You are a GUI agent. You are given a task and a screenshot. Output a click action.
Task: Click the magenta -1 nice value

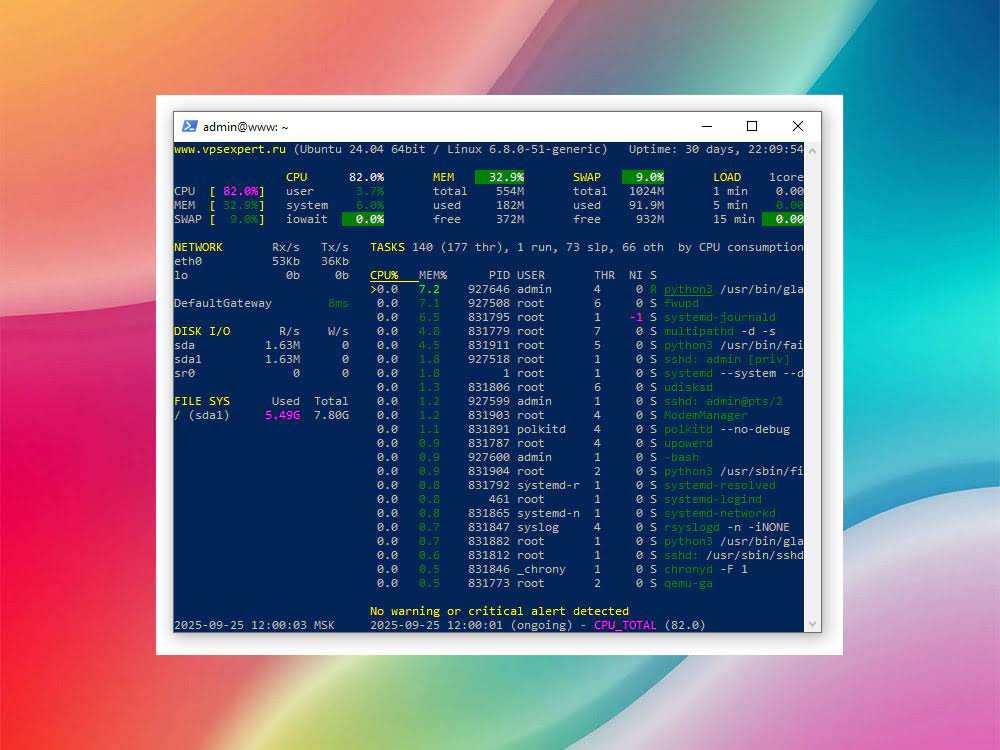[x=636, y=318]
